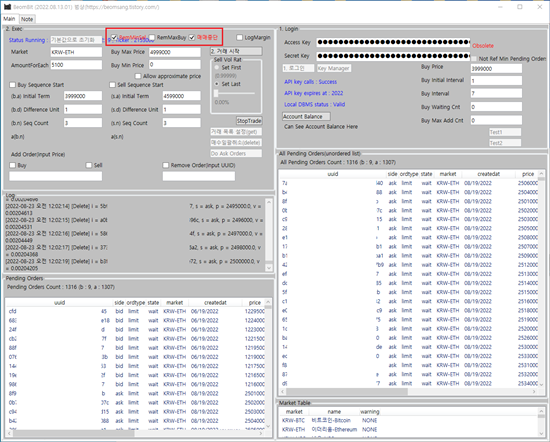Image resolution: width=550 pixels, height=442 pixels.
Task: Toggle Not Ref Min Pending Order checkbox
Action: point(474,59)
